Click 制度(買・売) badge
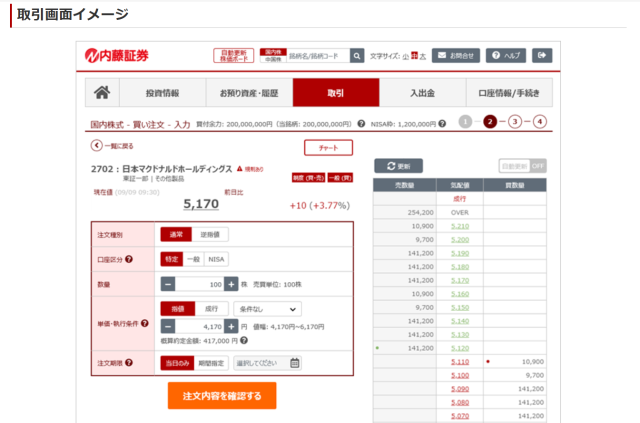Viewport: 640px width, 423px height. (x=309, y=178)
